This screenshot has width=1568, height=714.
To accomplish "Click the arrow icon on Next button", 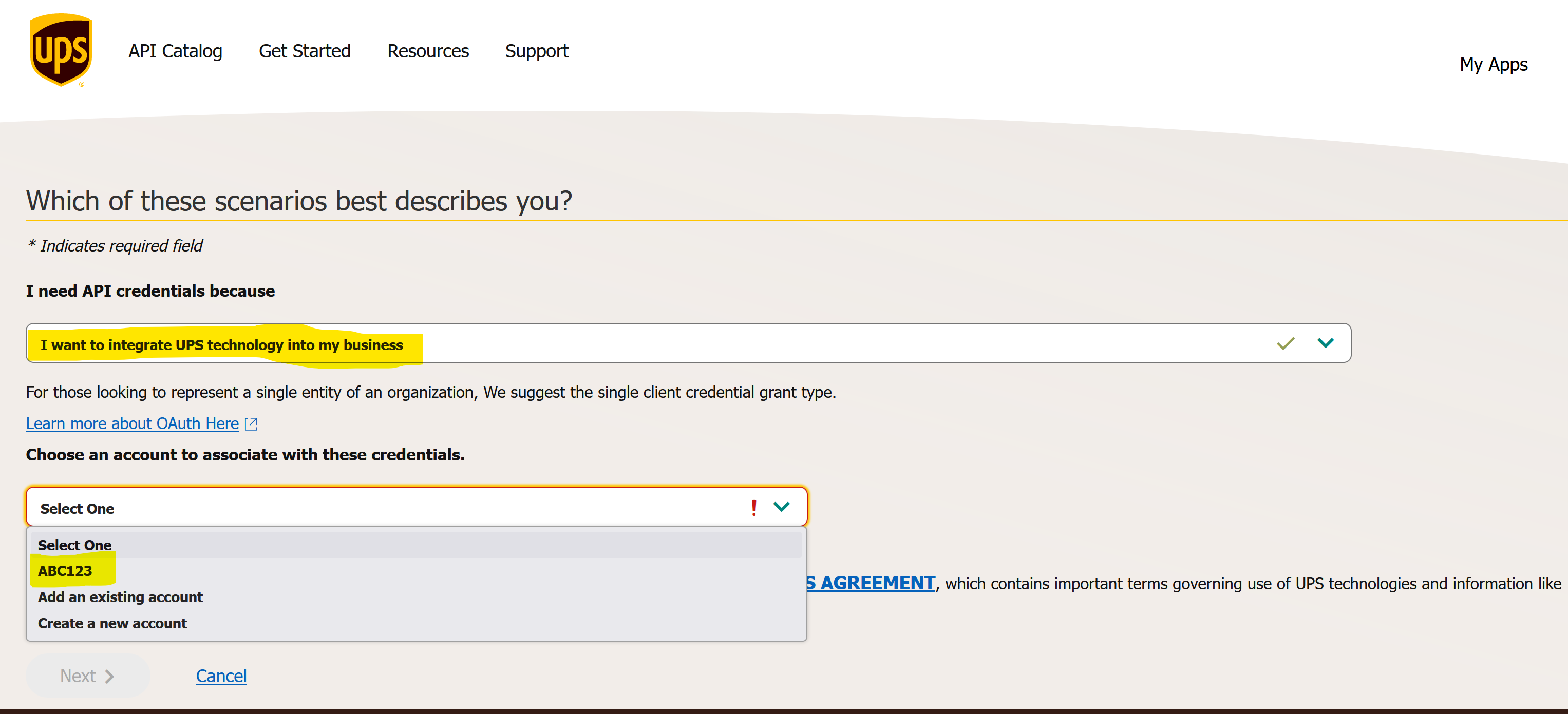I will click(x=109, y=677).
